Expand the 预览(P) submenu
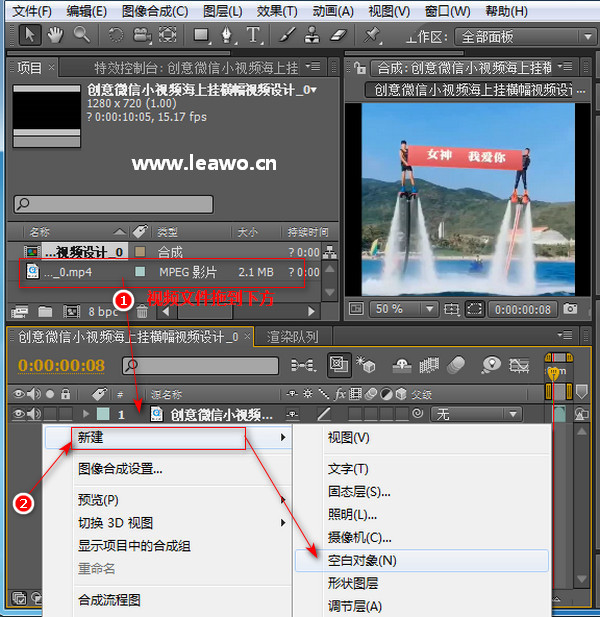600x617 pixels. coord(168,500)
